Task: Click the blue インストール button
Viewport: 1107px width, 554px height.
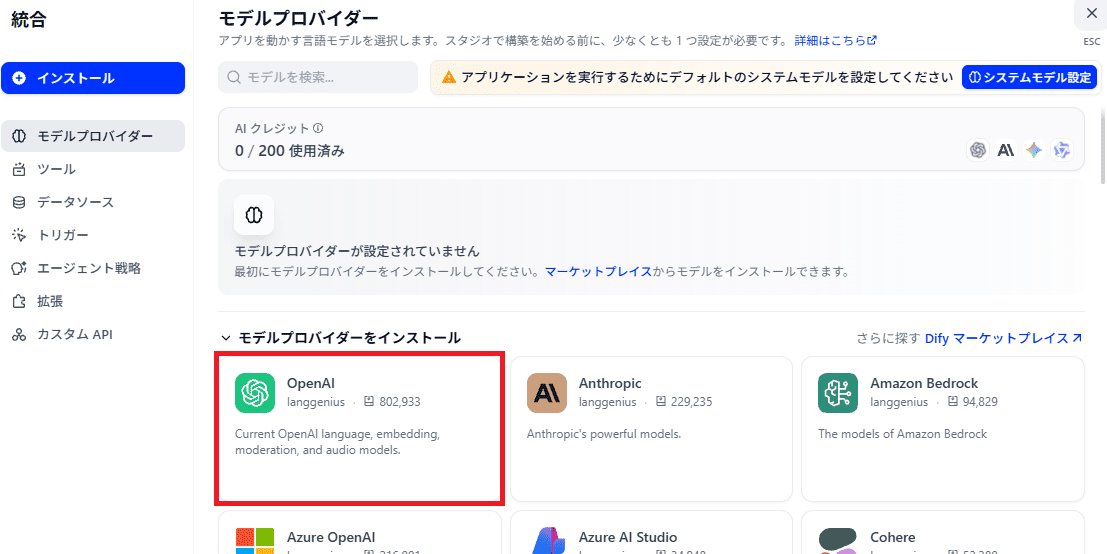Action: 93,78
